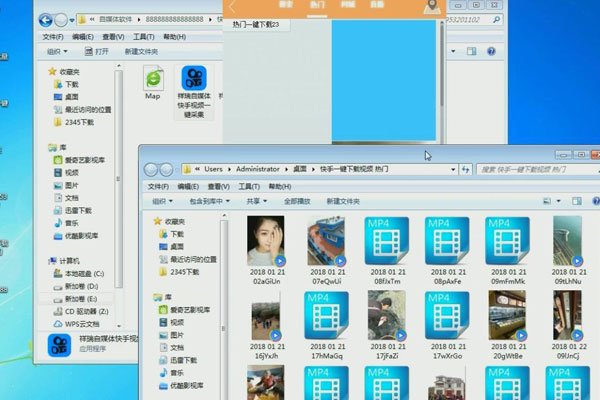Open CD 驱动器 (Z:) in the sidebar
This screenshot has width=600, height=400.
pos(81,312)
